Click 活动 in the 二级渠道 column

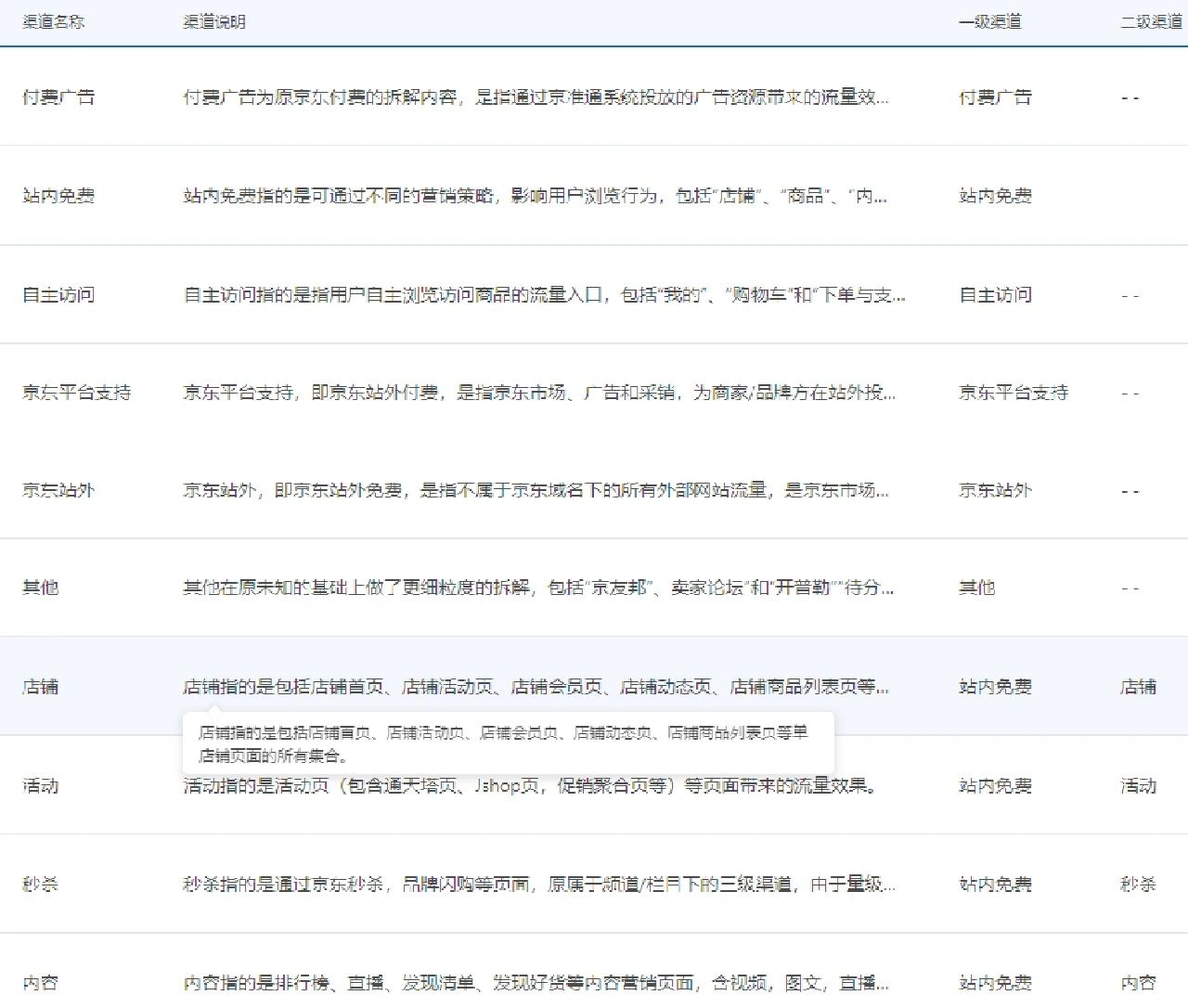coord(1139,786)
